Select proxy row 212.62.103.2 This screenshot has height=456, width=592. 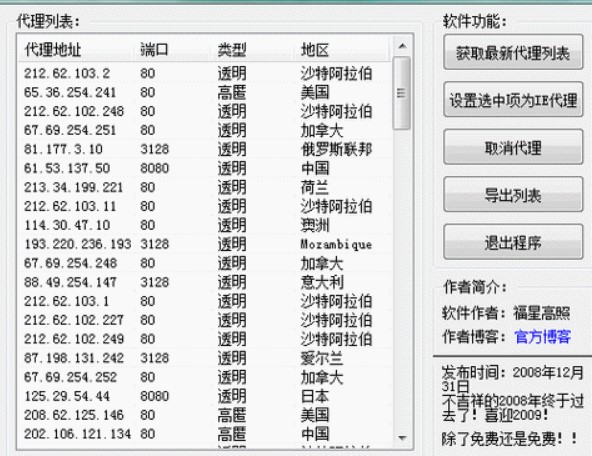[x=205, y=73]
